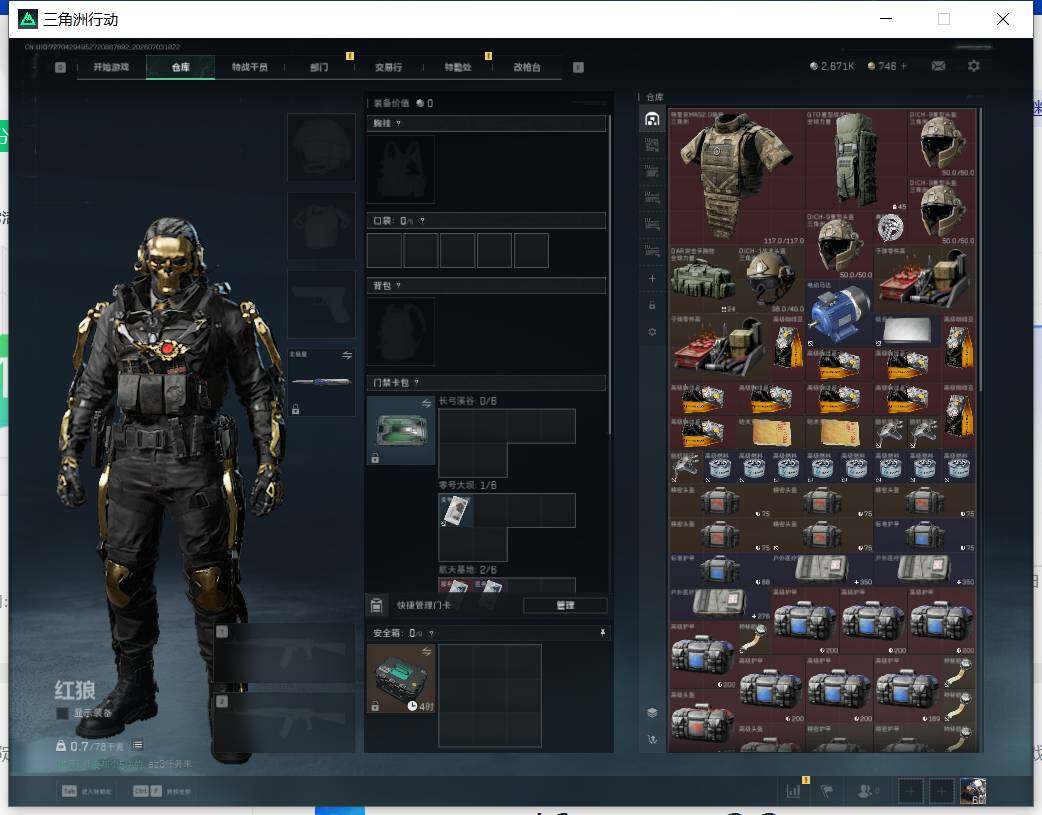This screenshot has width=1042, height=815.
Task: Show help for 门禁卡包
Action: point(417,383)
